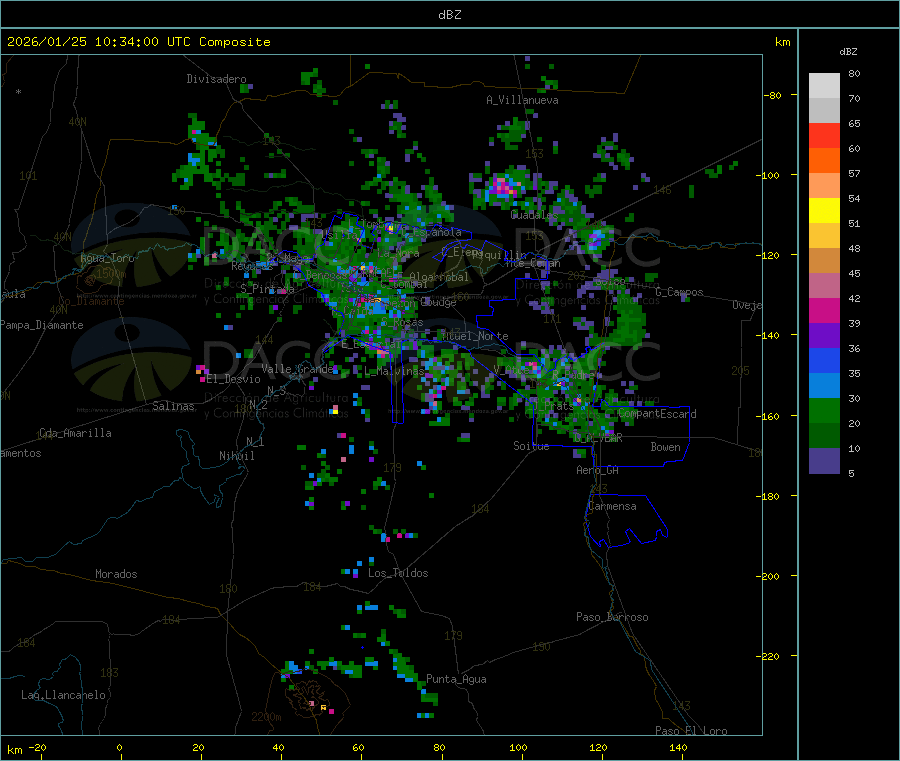900x761 pixels.
Task: Click the 'Paso_Barroso' map label
Action: tap(612, 617)
